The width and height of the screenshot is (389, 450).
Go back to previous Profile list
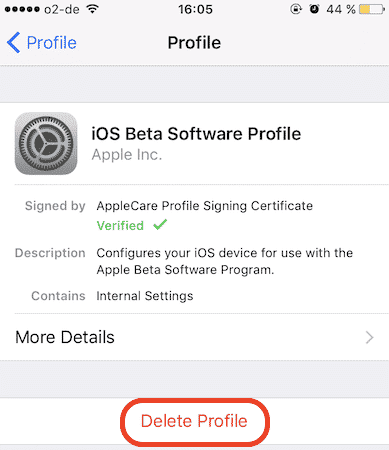tap(42, 43)
